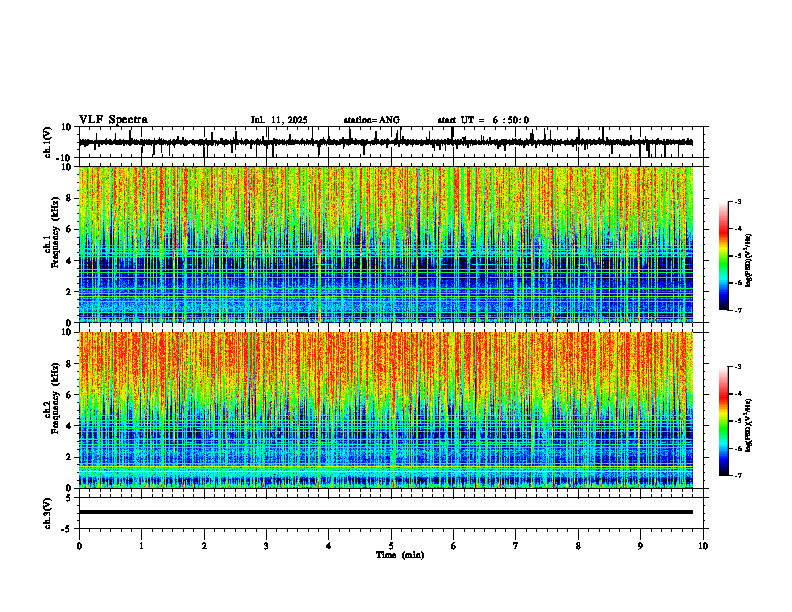Click time axis tick label "4"
This screenshot has height=612, width=792.
329,546
